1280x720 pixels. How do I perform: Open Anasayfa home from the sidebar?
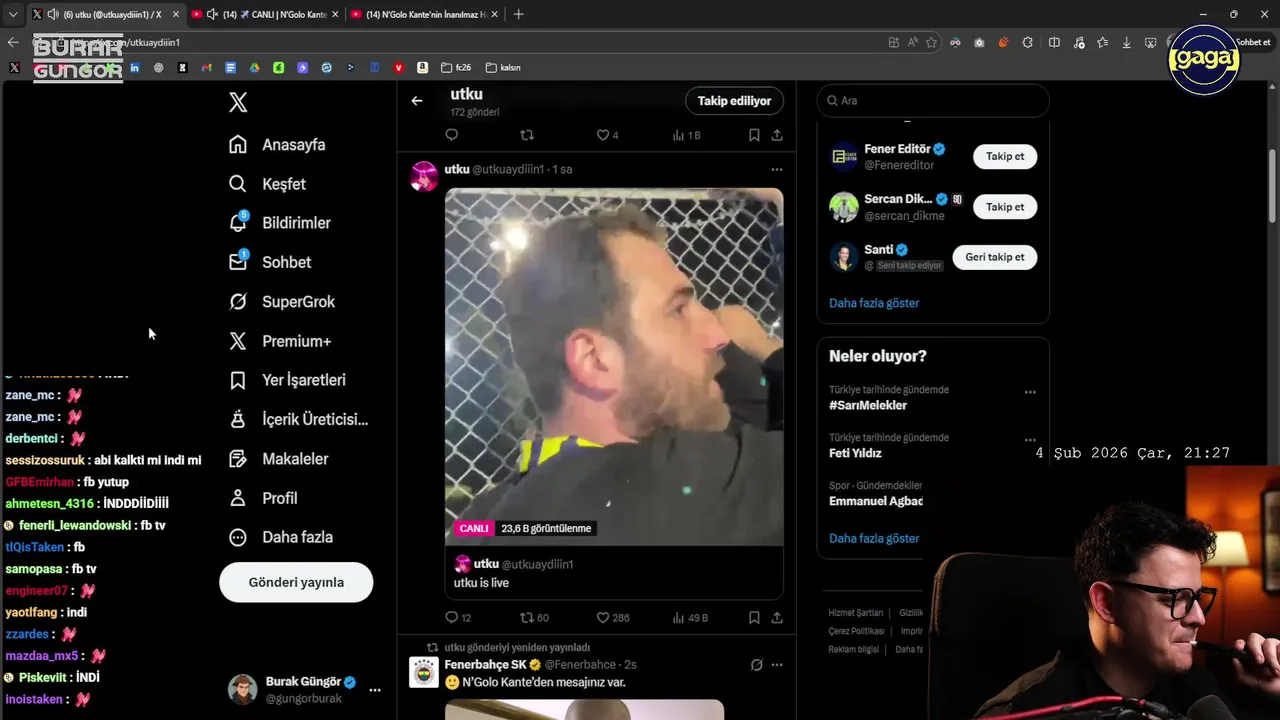point(277,144)
